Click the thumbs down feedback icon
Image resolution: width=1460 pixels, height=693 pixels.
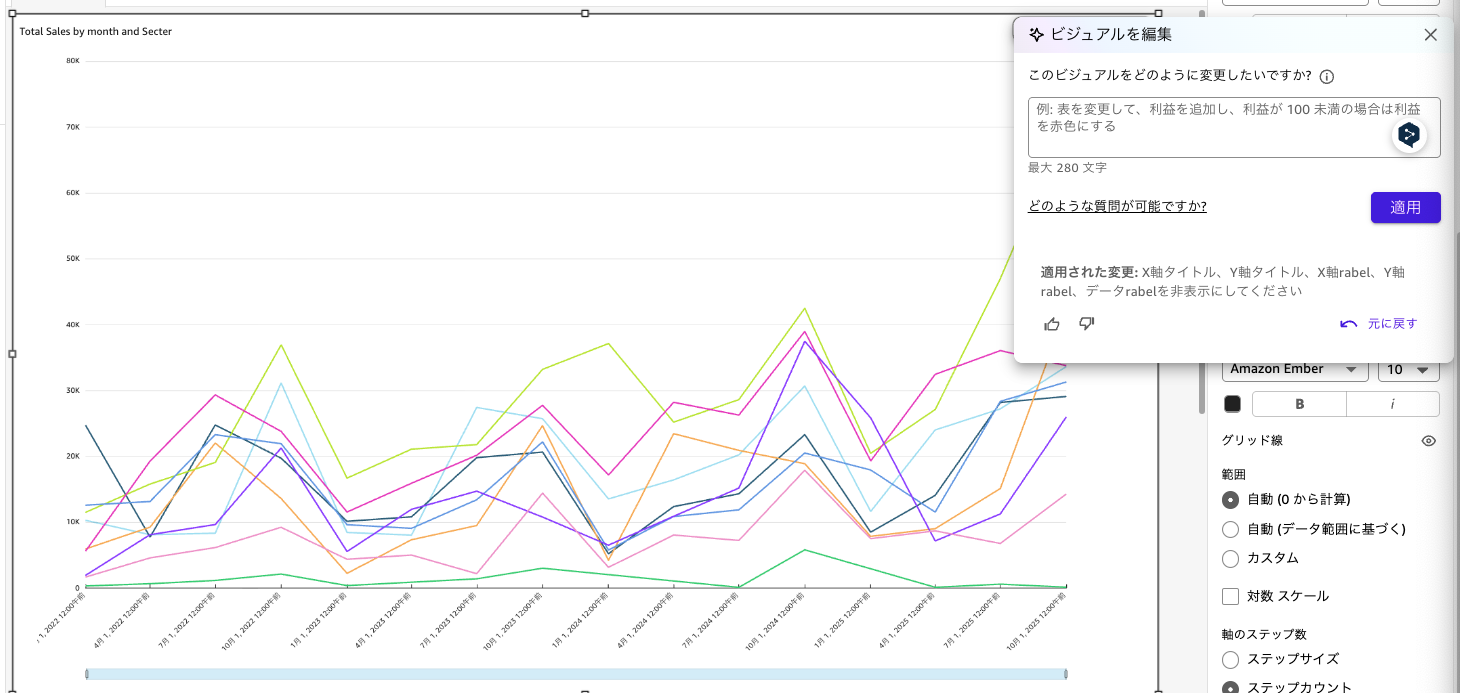(1087, 324)
